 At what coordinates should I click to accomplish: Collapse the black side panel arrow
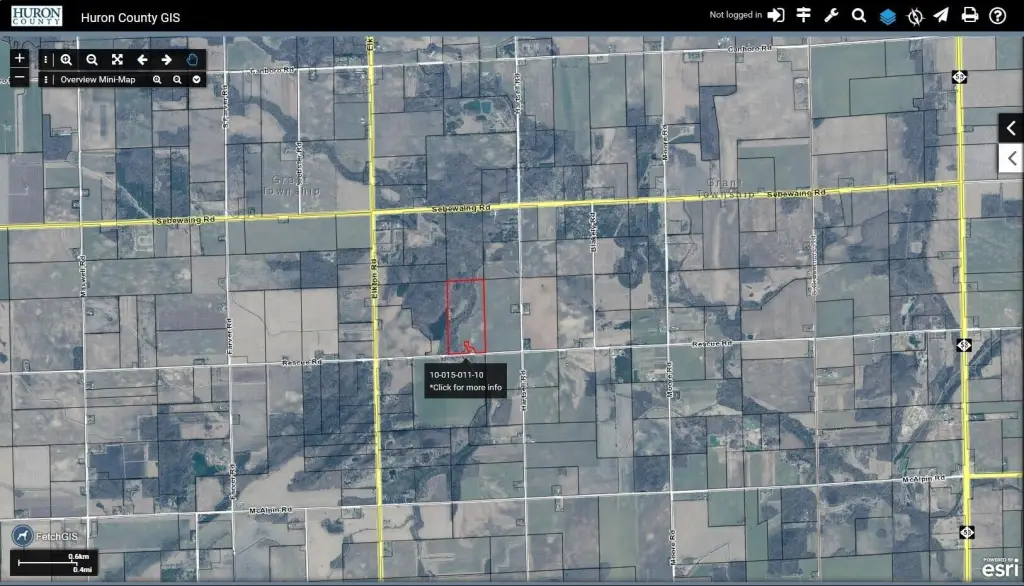1011,128
